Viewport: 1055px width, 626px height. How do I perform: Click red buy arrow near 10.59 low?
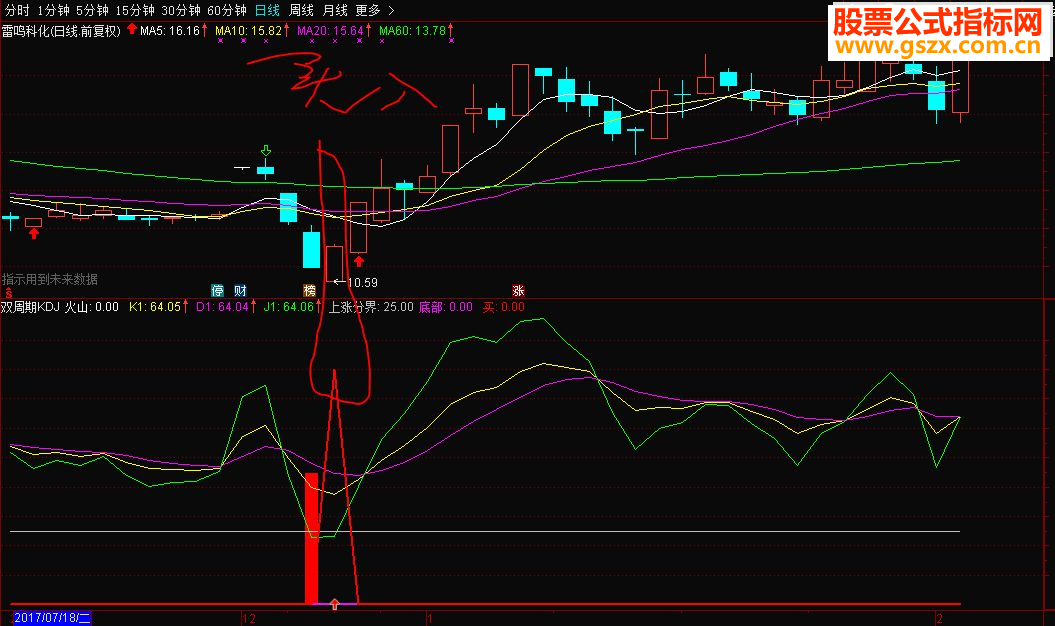[359, 260]
